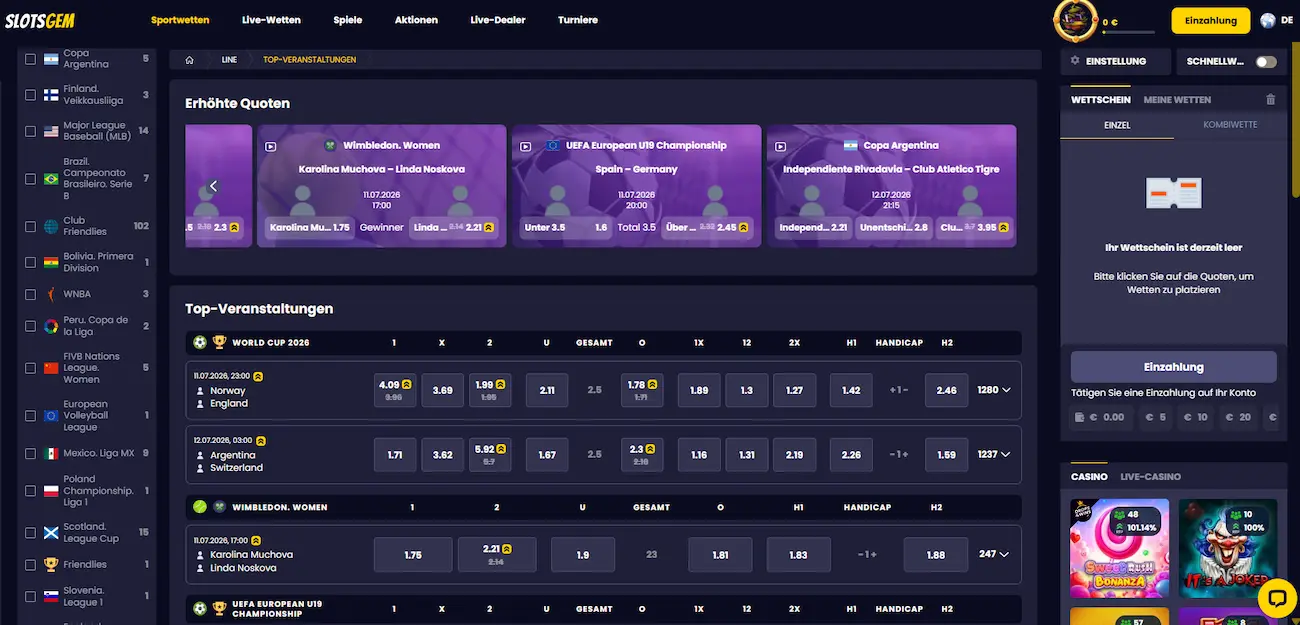The image size is (1300, 625).
Task: Click the settings gear next to Einstellung
Action: 1075,61
